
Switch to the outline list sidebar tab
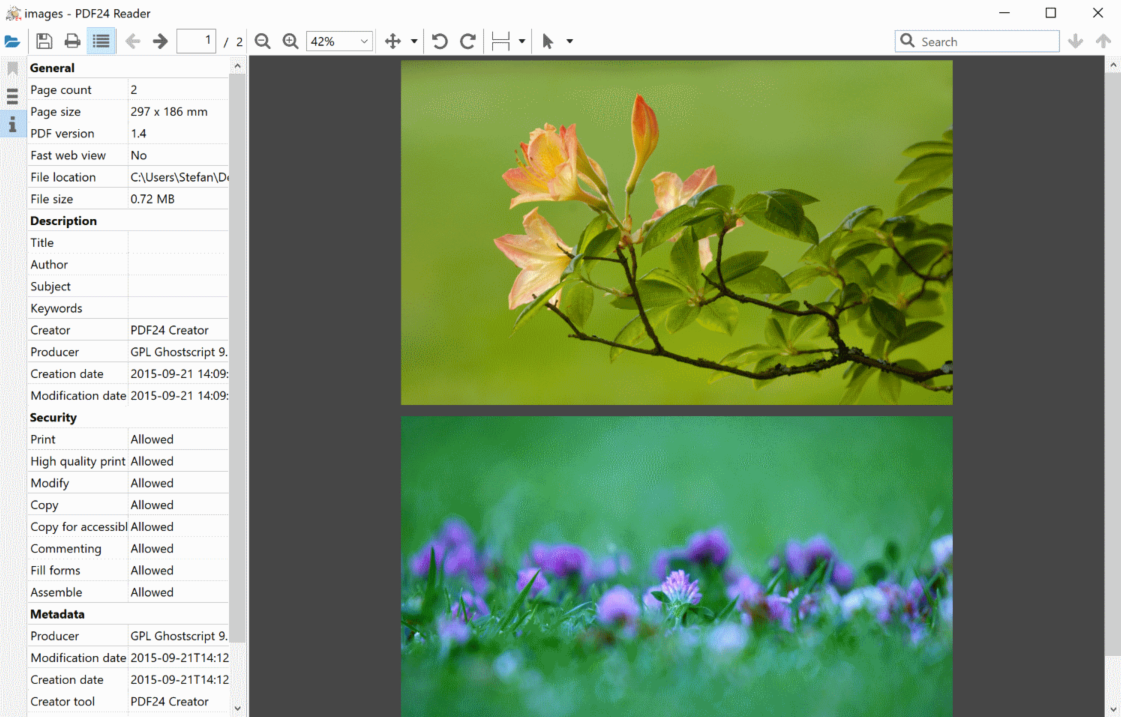12,96
